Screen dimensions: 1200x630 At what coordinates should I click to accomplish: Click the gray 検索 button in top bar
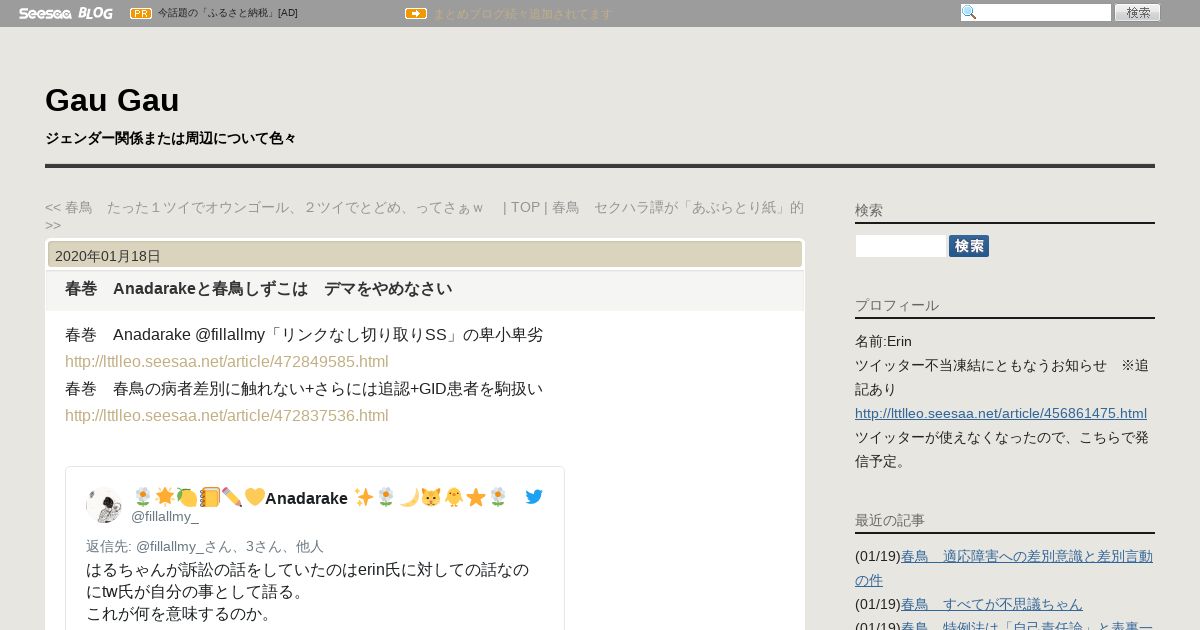[1138, 12]
